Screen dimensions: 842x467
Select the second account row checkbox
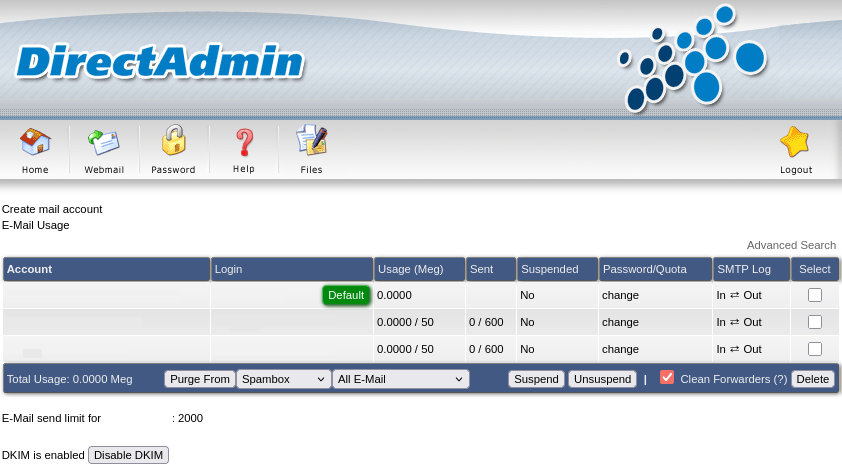[815, 322]
